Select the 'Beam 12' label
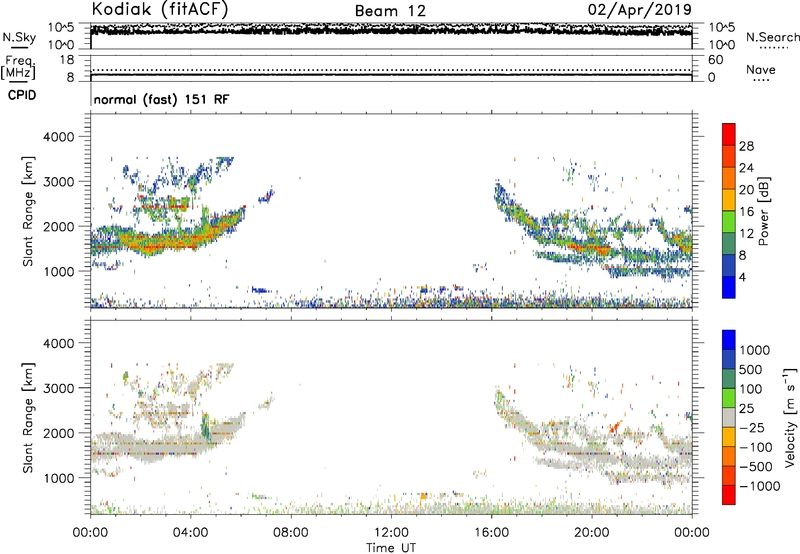 pyautogui.click(x=390, y=11)
